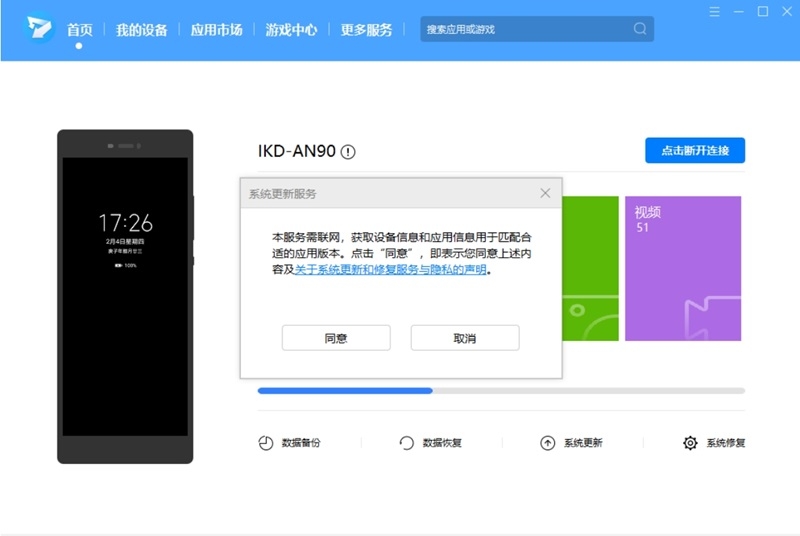
Task: Select the 系统修复 label
Action: click(x=726, y=443)
